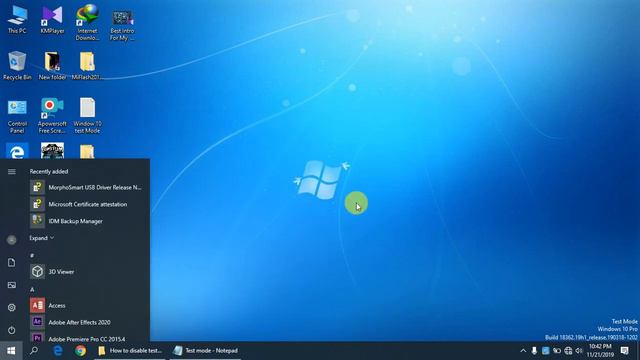Launch Apowersoft Free Screen recorder shortcut
640x360 pixels.
(x=52, y=116)
